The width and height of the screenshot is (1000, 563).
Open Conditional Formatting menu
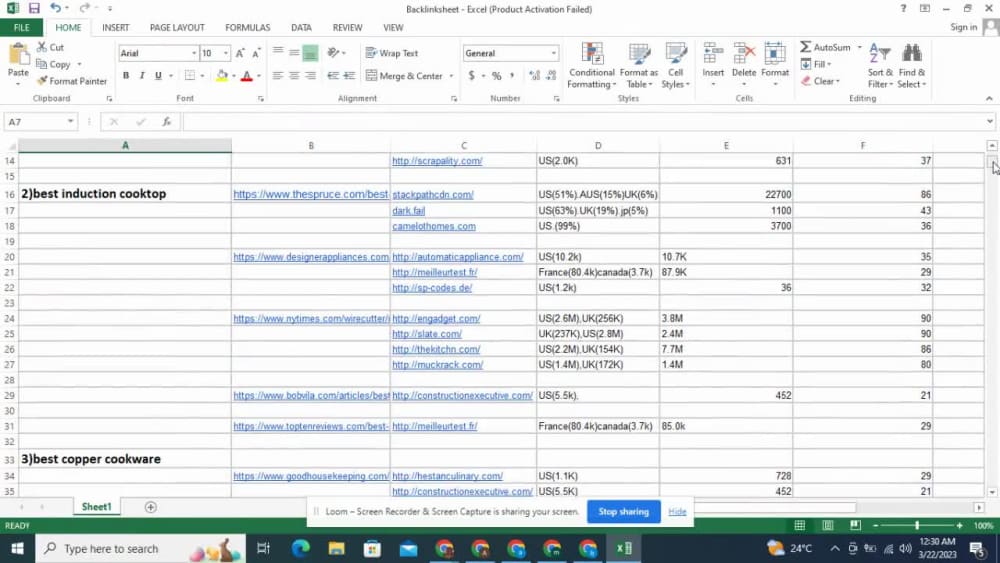pos(592,66)
